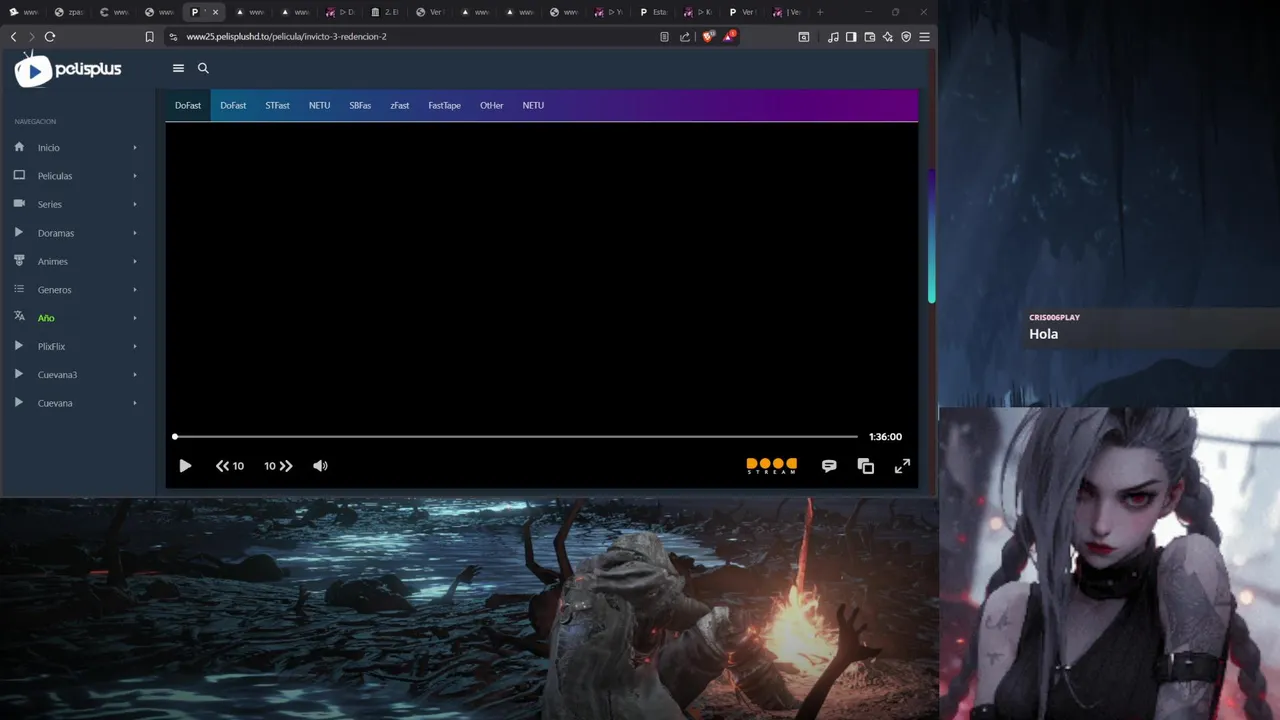Screen dimensions: 1280x720
Task: Go to home via pelisplus logo
Action: (x=68, y=70)
